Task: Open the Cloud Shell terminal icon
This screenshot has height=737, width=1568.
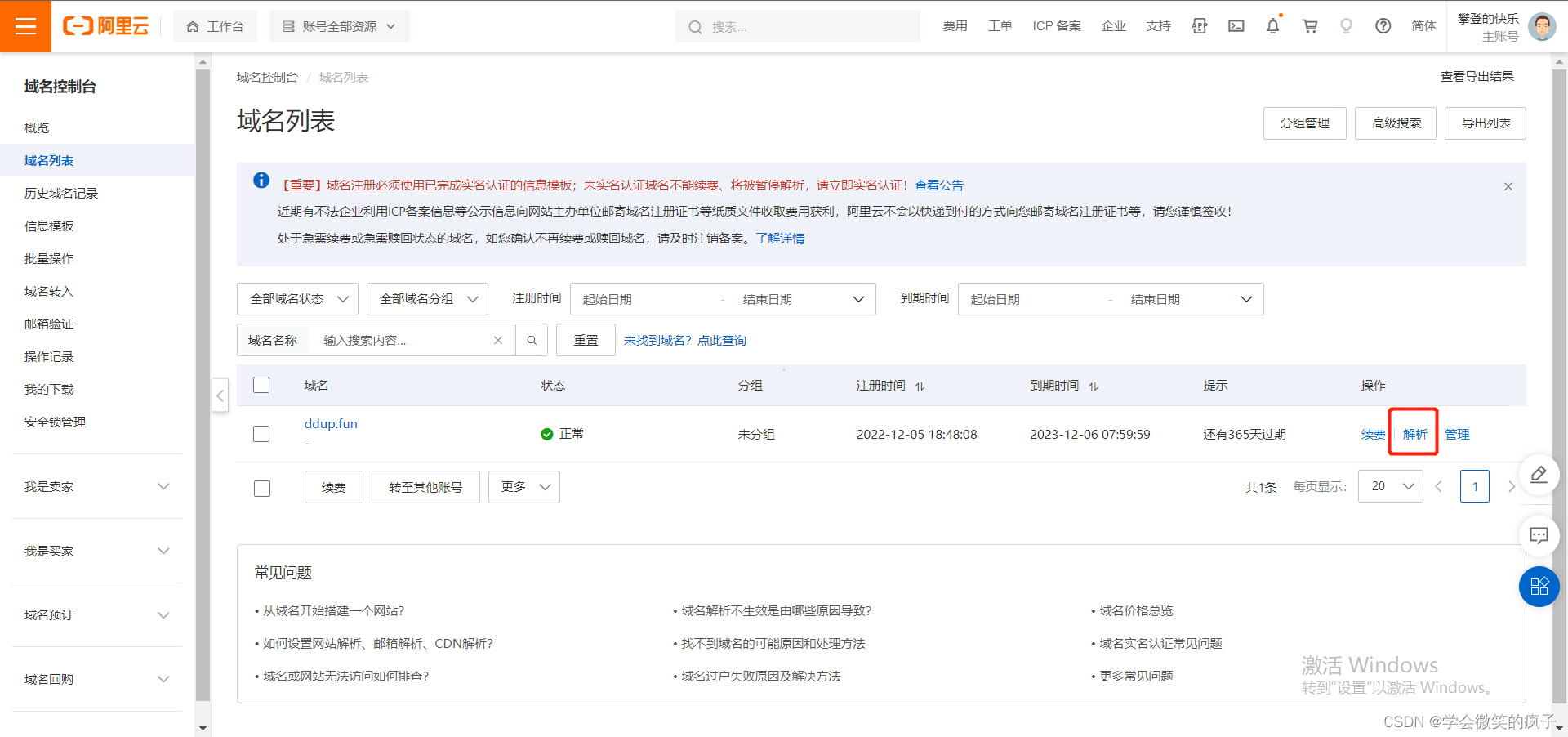Action: coord(1236,26)
